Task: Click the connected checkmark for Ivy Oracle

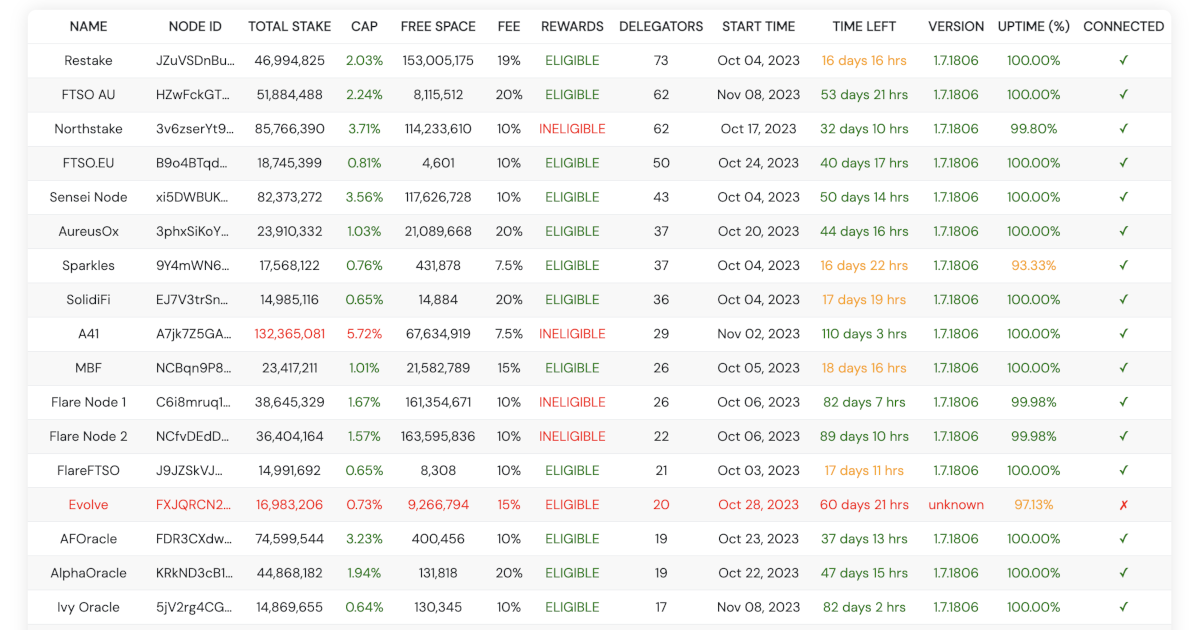Action: tap(1123, 607)
